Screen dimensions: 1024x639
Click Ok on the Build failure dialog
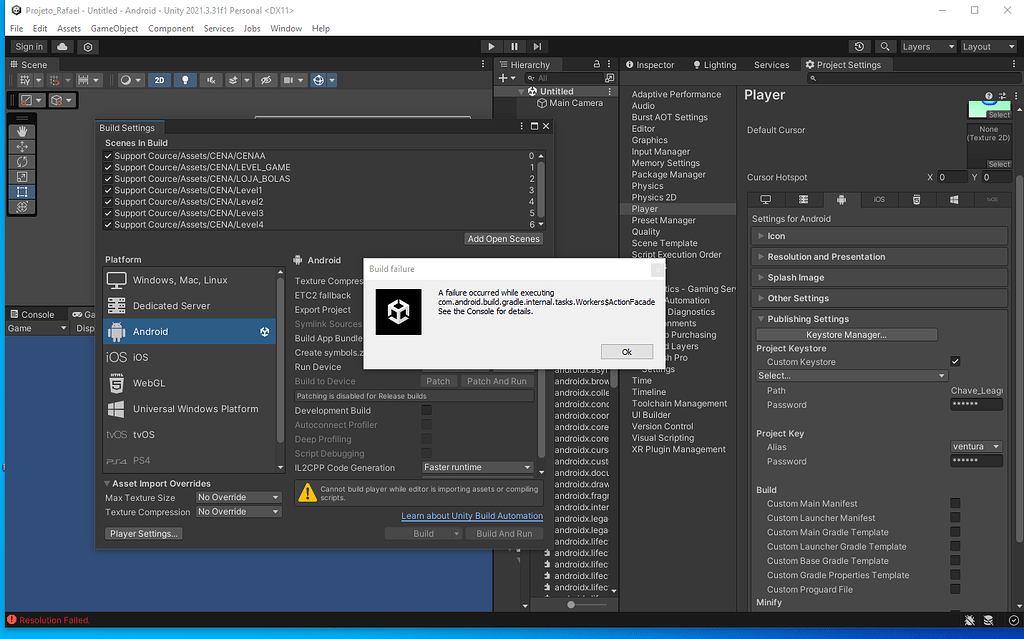coord(627,352)
